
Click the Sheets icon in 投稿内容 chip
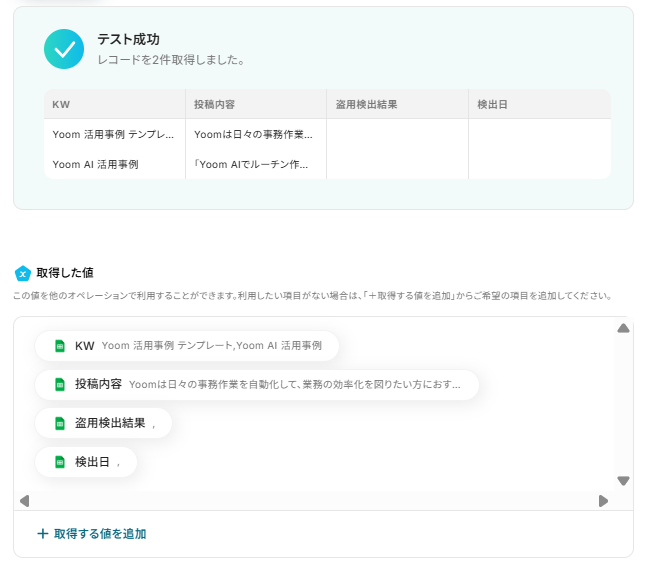tap(60, 385)
